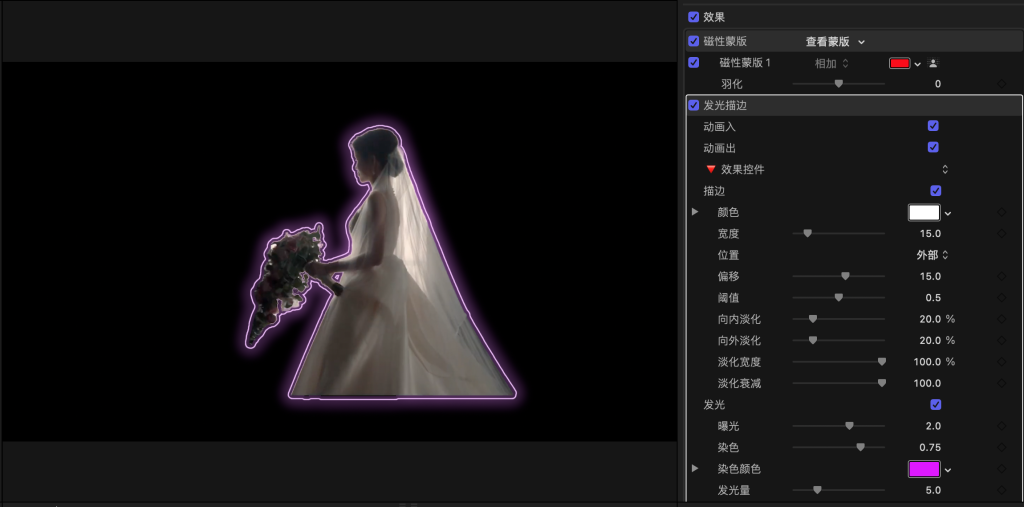Click keyframe diamond on 宽度 row

point(1001,234)
